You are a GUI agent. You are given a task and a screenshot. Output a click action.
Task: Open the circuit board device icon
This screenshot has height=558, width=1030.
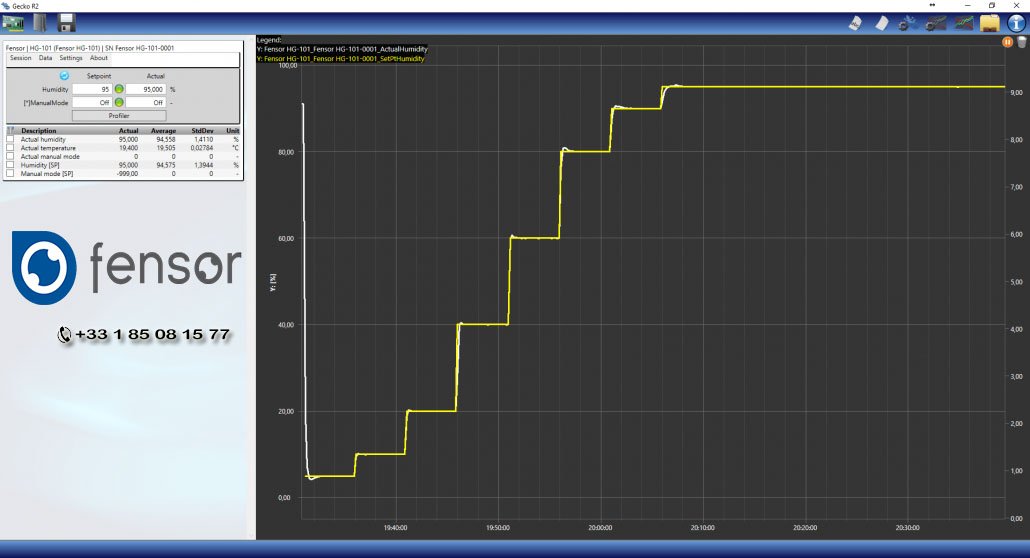[x=13, y=23]
